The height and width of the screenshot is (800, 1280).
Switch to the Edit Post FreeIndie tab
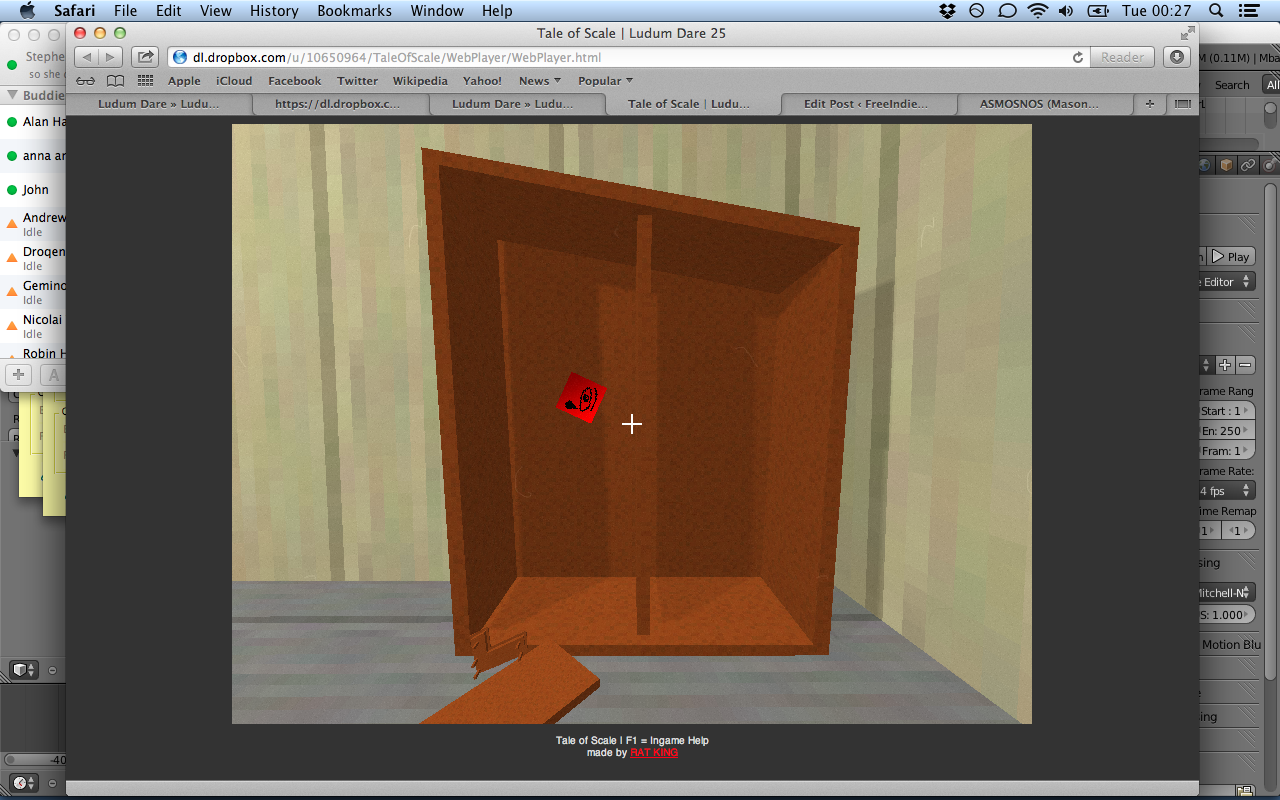(x=865, y=103)
